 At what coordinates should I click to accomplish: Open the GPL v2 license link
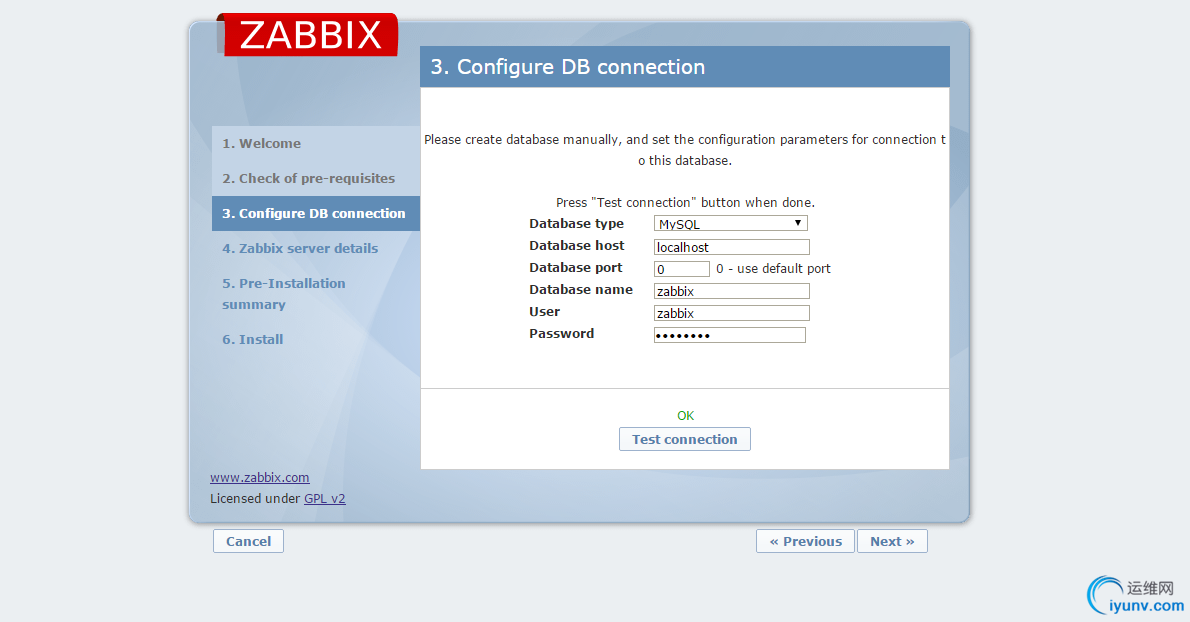click(x=325, y=498)
